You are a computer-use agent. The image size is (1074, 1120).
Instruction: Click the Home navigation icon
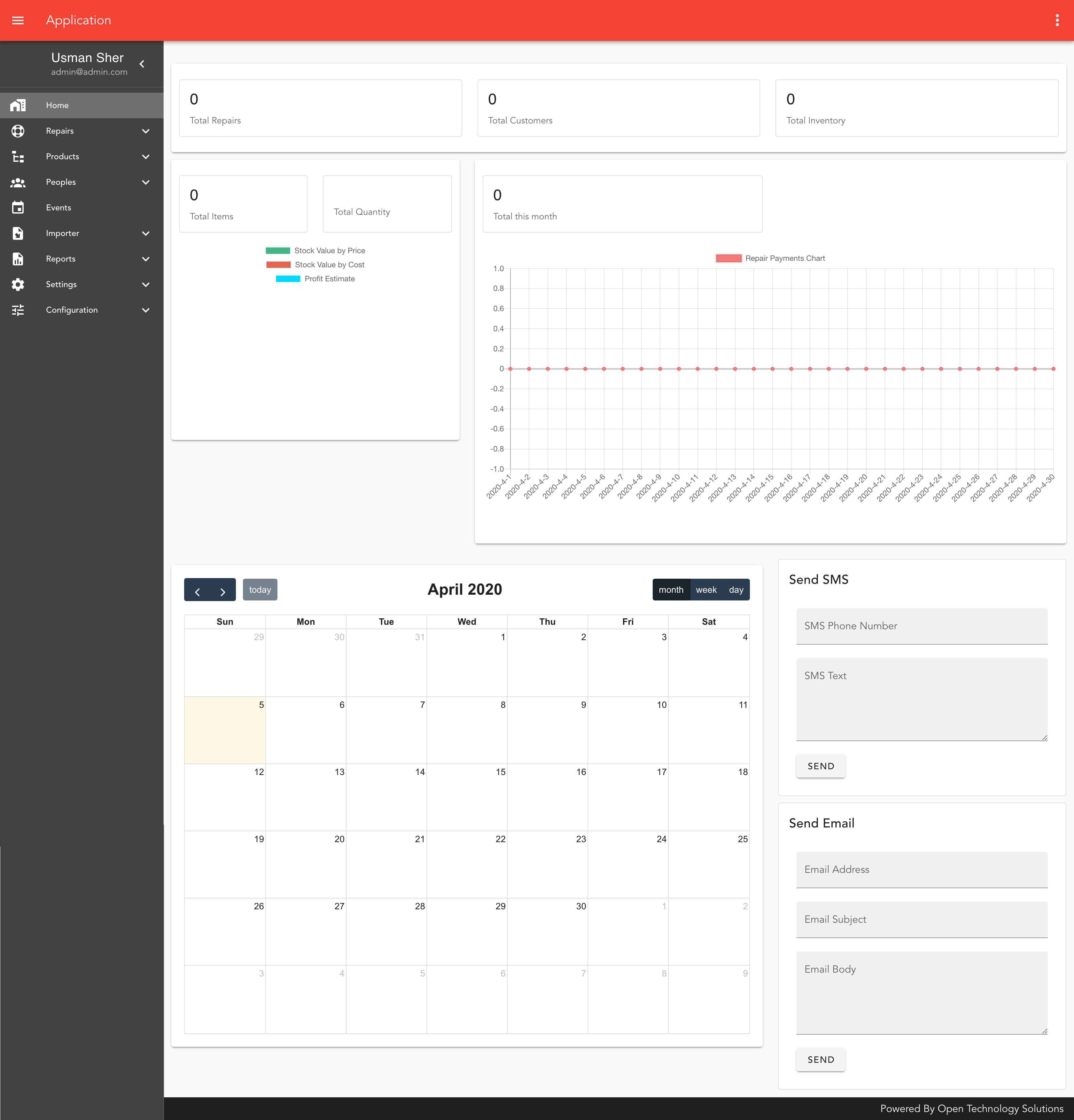18,105
